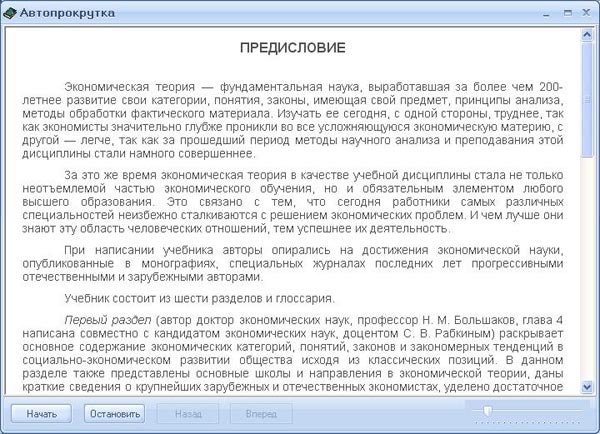The image size is (600, 434).
Task: Click the vertical scrollbar down arrow
Action: coord(587,387)
